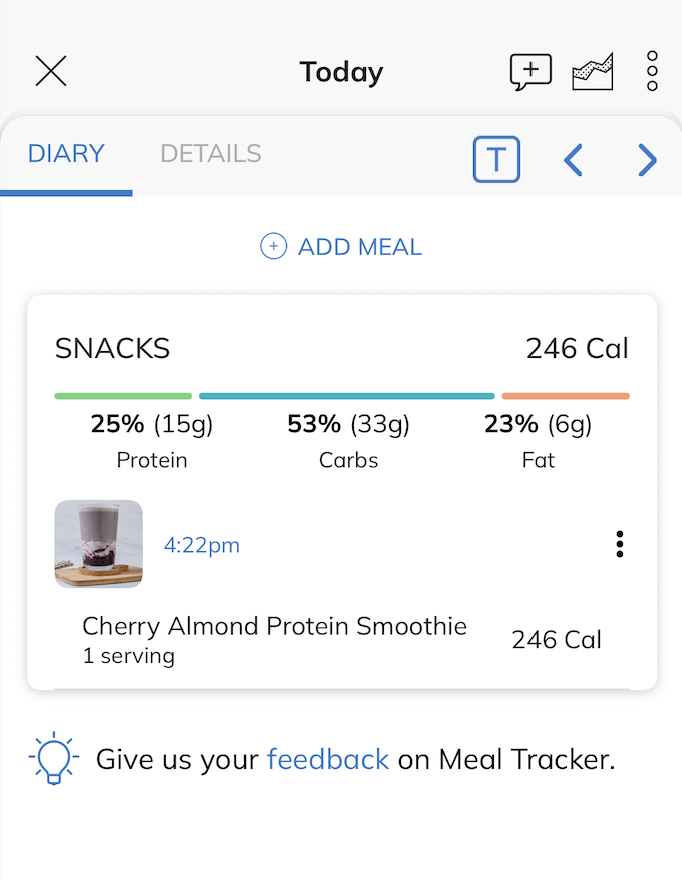
Task: Close the Today diary screen
Action: (51, 72)
